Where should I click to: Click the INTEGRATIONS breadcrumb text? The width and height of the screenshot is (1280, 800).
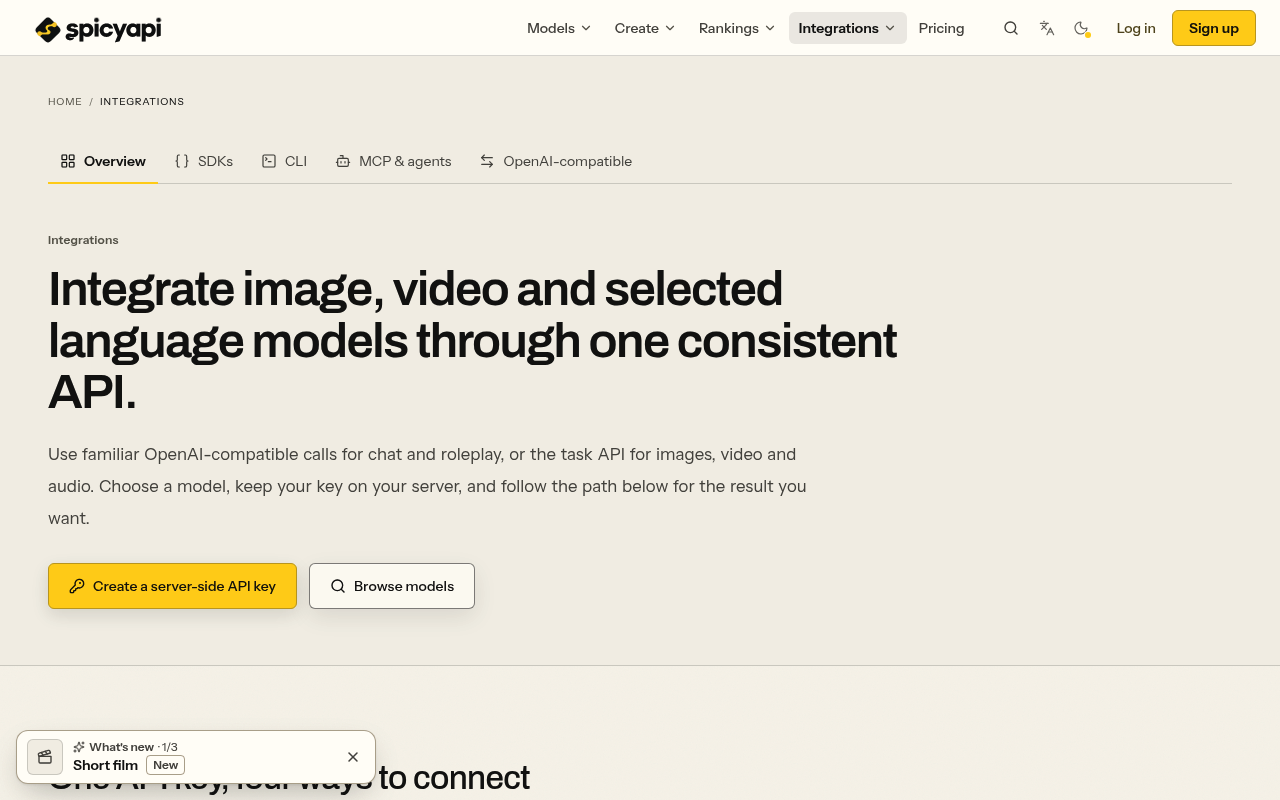click(x=142, y=102)
